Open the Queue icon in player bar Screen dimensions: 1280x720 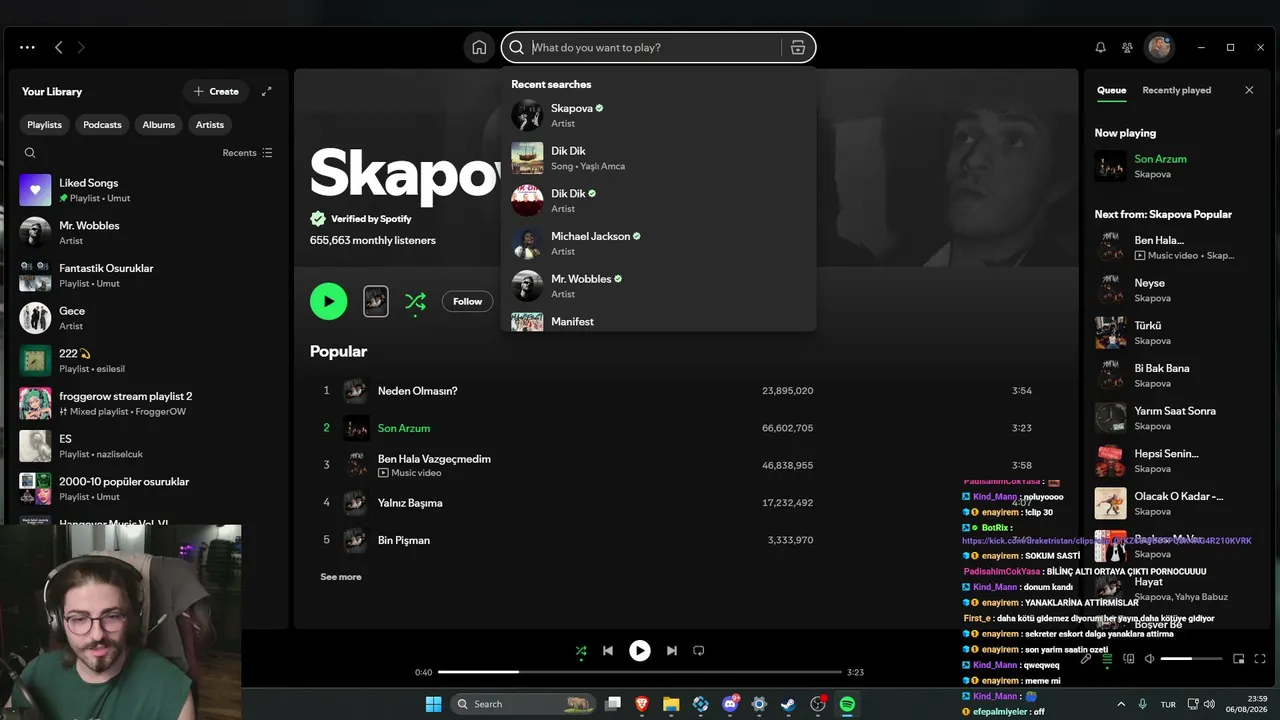pyautogui.click(x=1107, y=659)
